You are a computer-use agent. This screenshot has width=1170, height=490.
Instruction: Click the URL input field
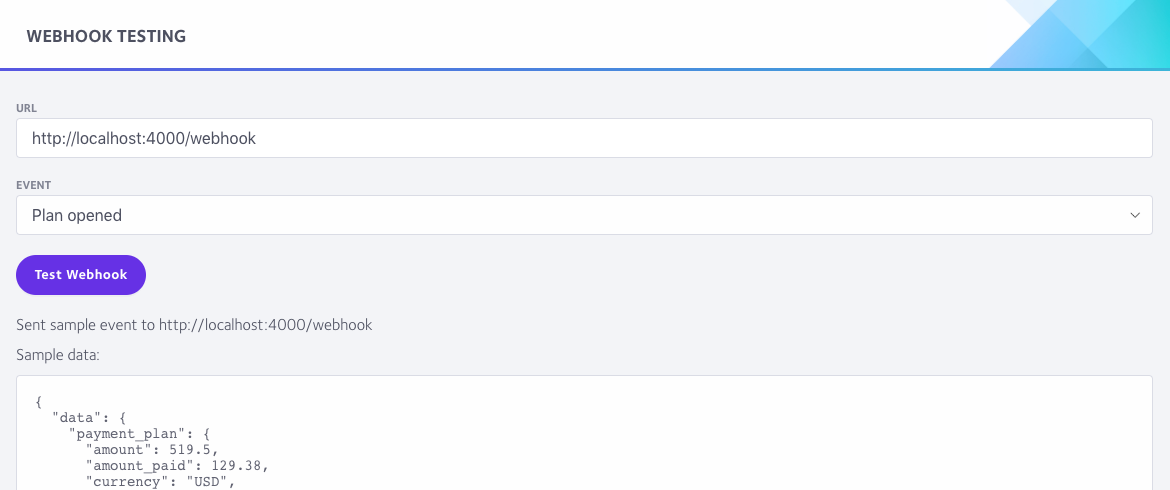[x=584, y=138]
